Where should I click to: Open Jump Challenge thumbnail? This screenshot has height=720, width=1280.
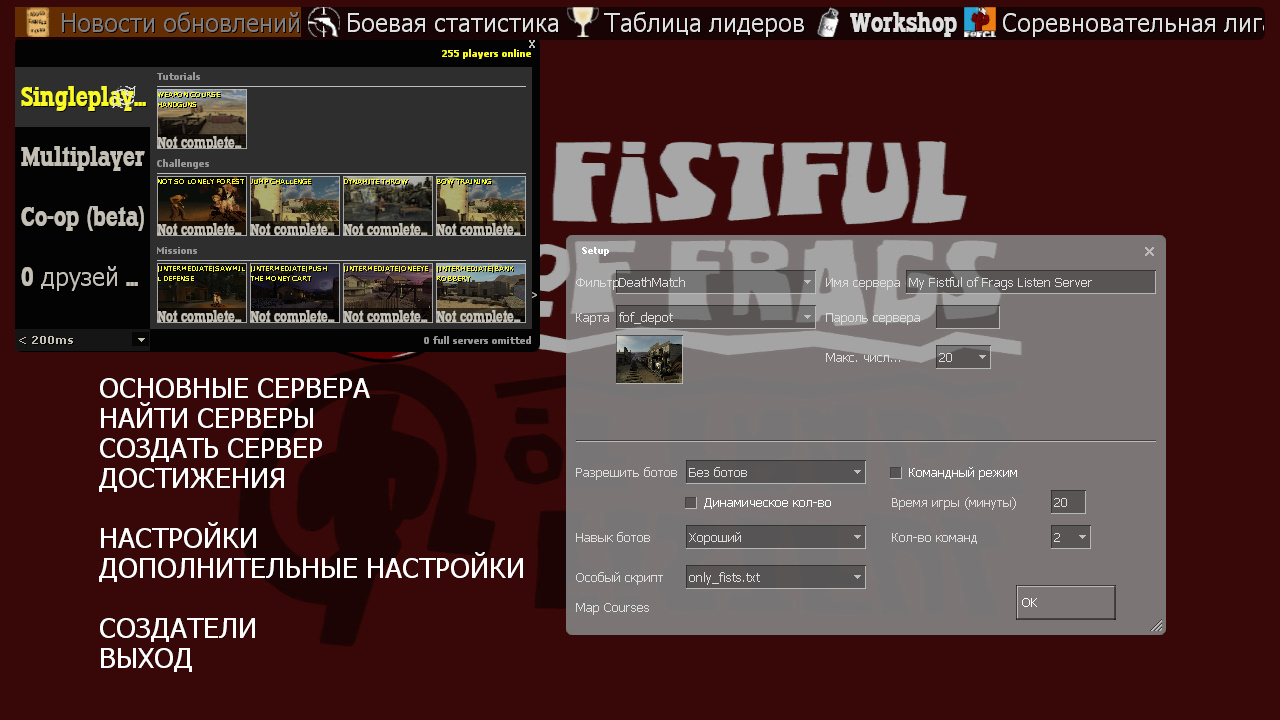click(295, 206)
